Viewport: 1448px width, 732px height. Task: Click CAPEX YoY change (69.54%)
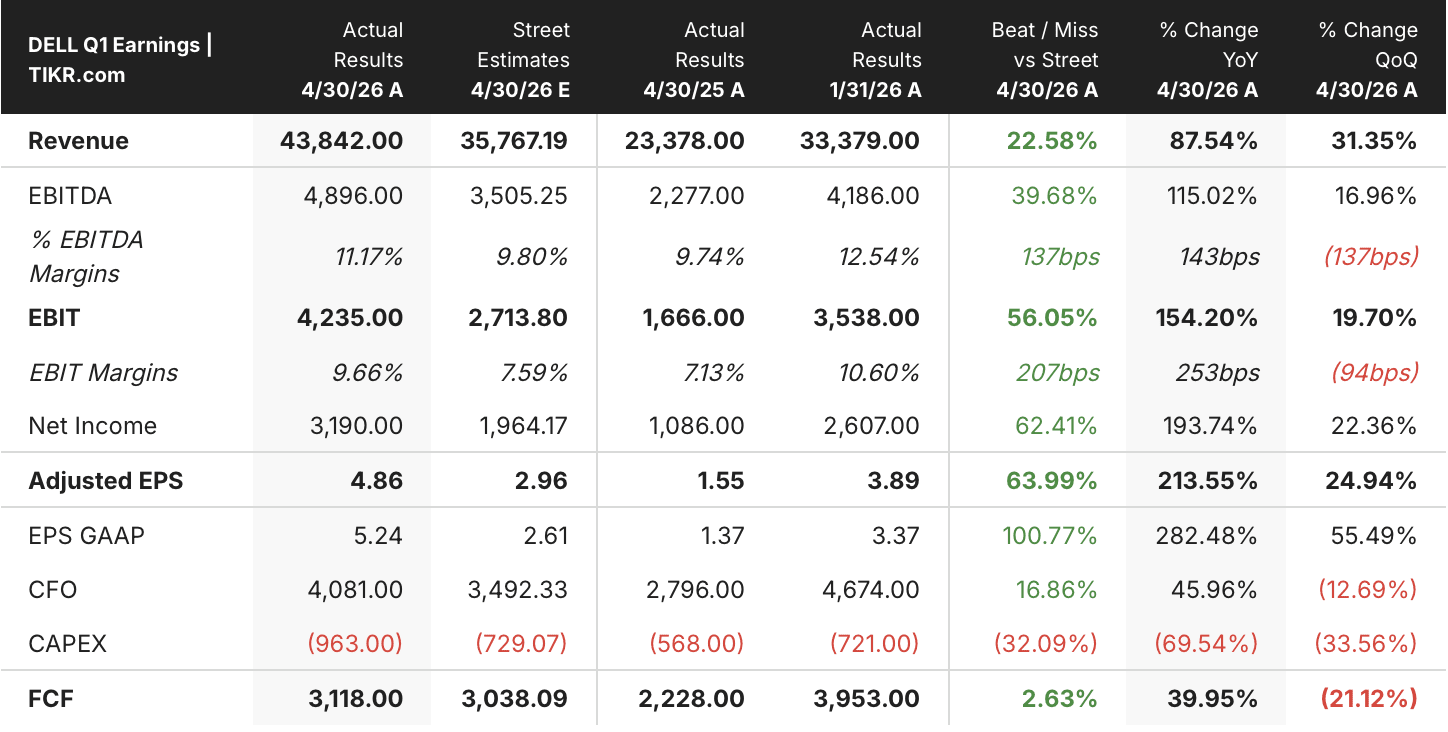[1207, 644]
